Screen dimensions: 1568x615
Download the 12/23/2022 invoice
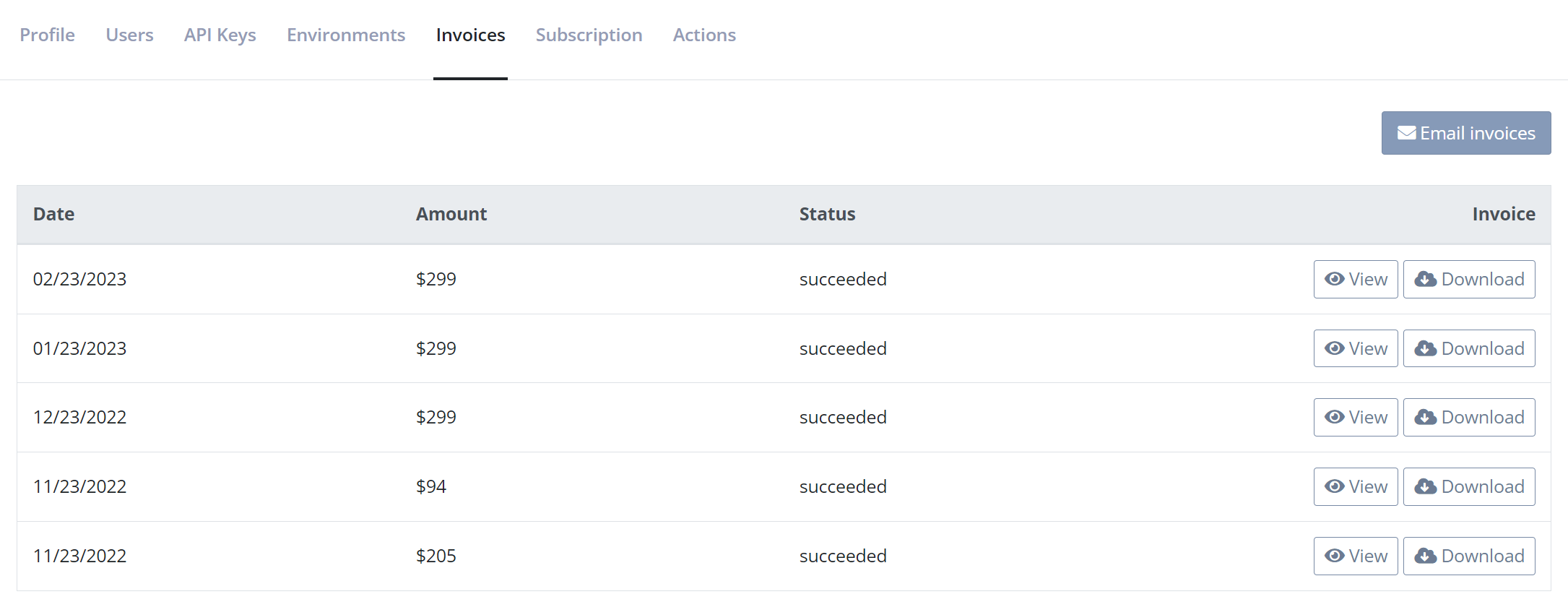(1469, 417)
